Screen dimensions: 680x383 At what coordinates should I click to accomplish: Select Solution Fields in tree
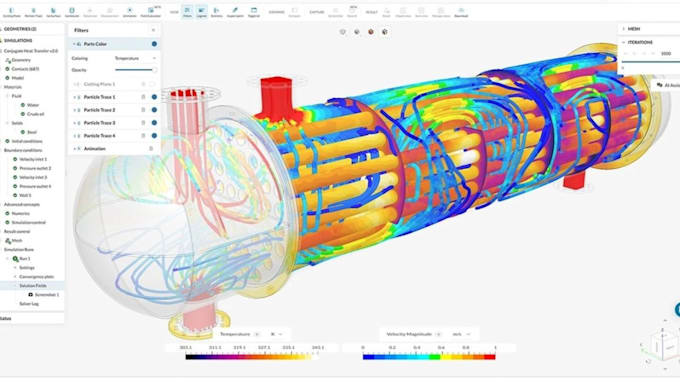33,285
